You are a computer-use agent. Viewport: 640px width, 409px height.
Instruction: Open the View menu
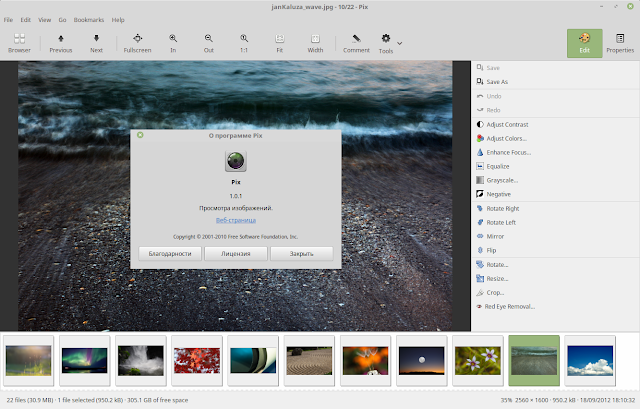[x=44, y=20]
